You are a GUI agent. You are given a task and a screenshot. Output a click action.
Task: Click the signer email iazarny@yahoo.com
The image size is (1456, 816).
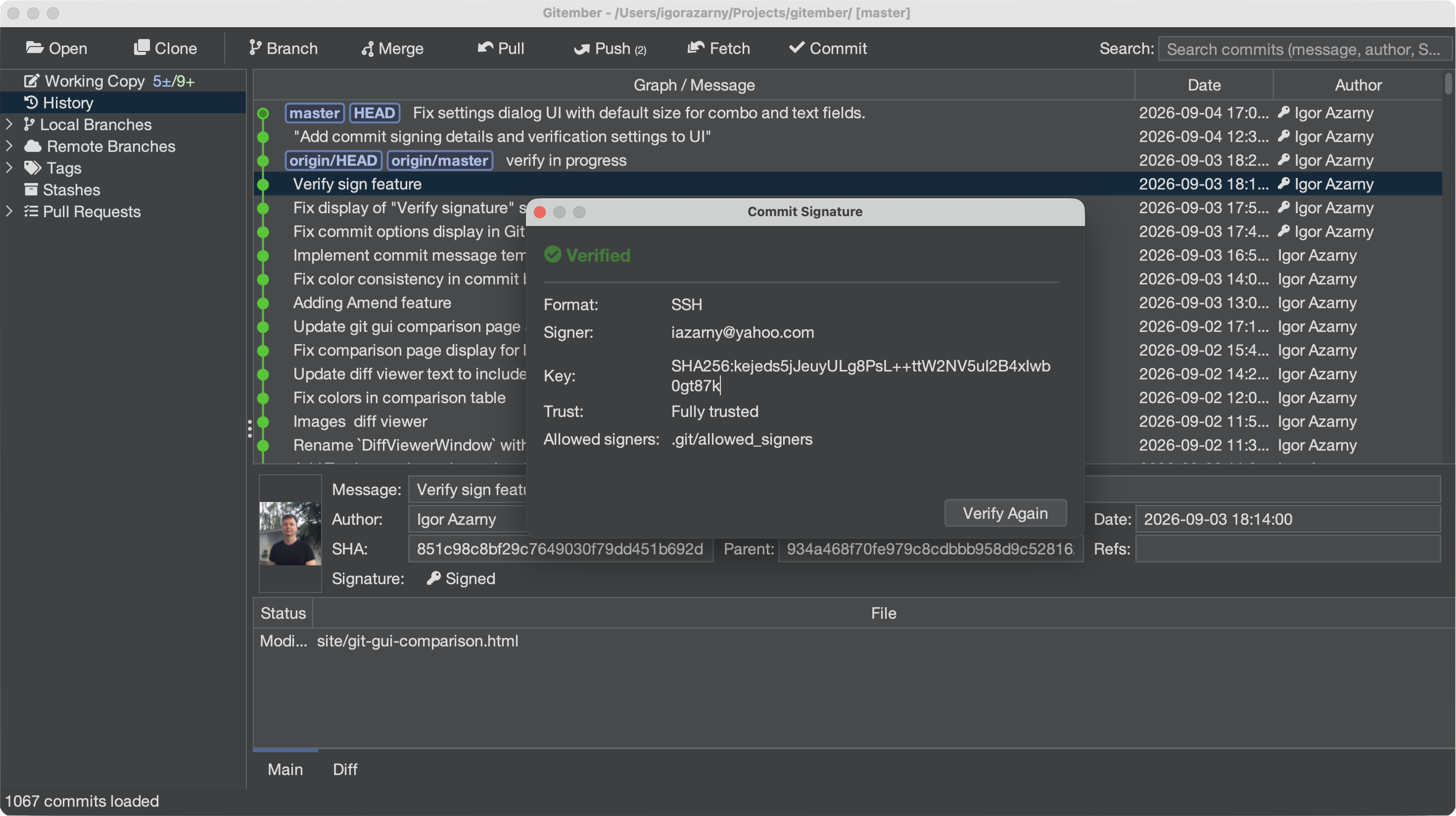click(742, 332)
